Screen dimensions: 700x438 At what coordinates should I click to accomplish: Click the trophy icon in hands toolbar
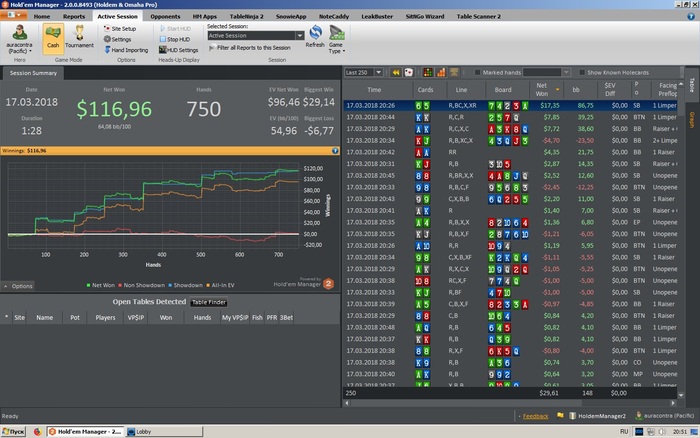coord(454,72)
